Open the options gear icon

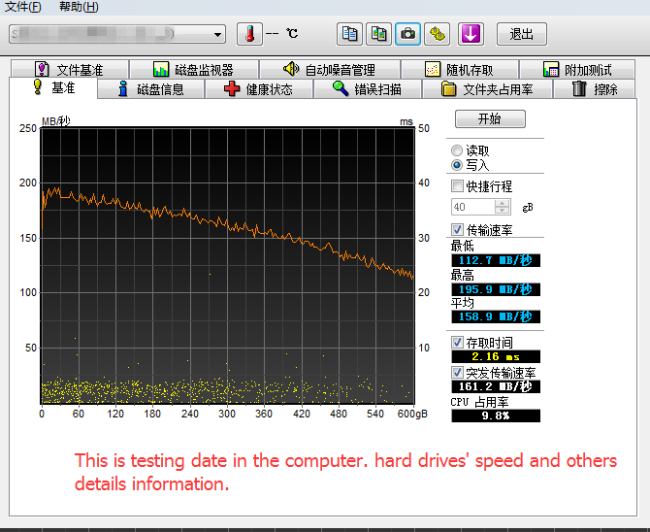(437, 34)
